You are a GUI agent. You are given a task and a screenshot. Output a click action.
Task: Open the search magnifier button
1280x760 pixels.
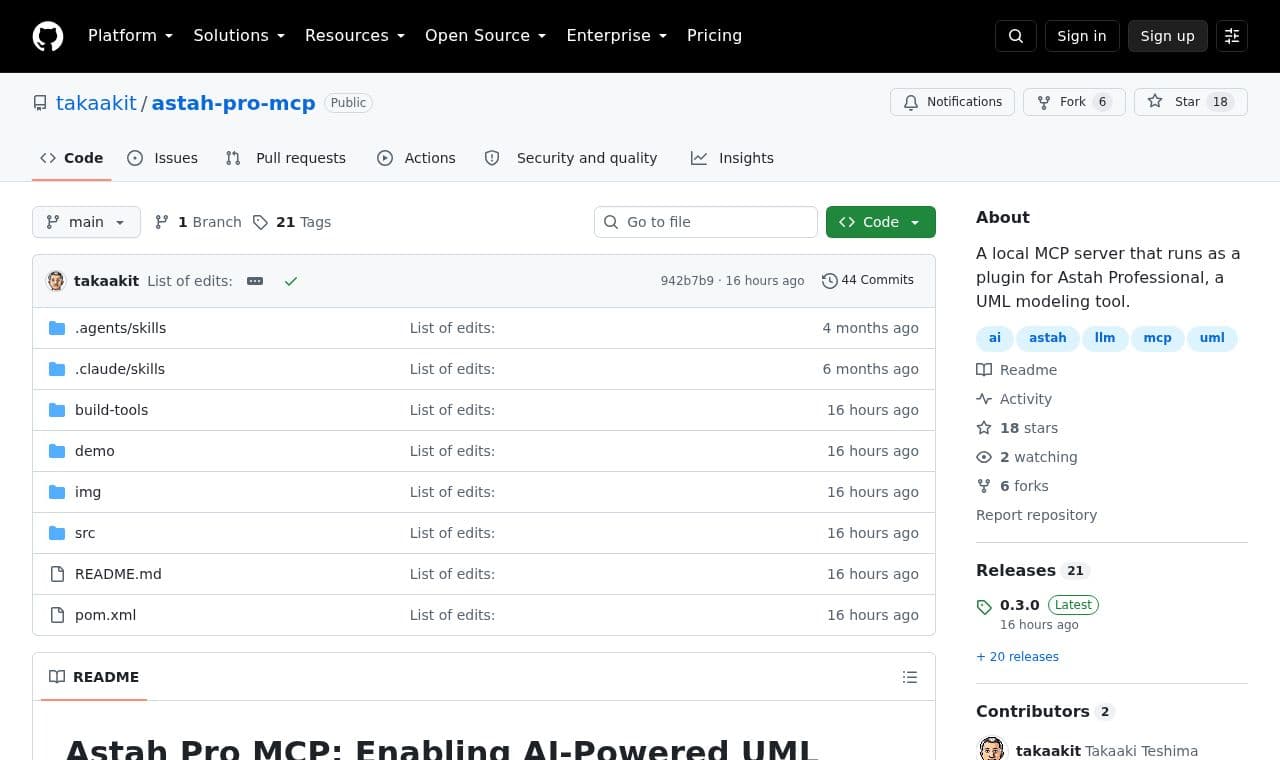1016,36
